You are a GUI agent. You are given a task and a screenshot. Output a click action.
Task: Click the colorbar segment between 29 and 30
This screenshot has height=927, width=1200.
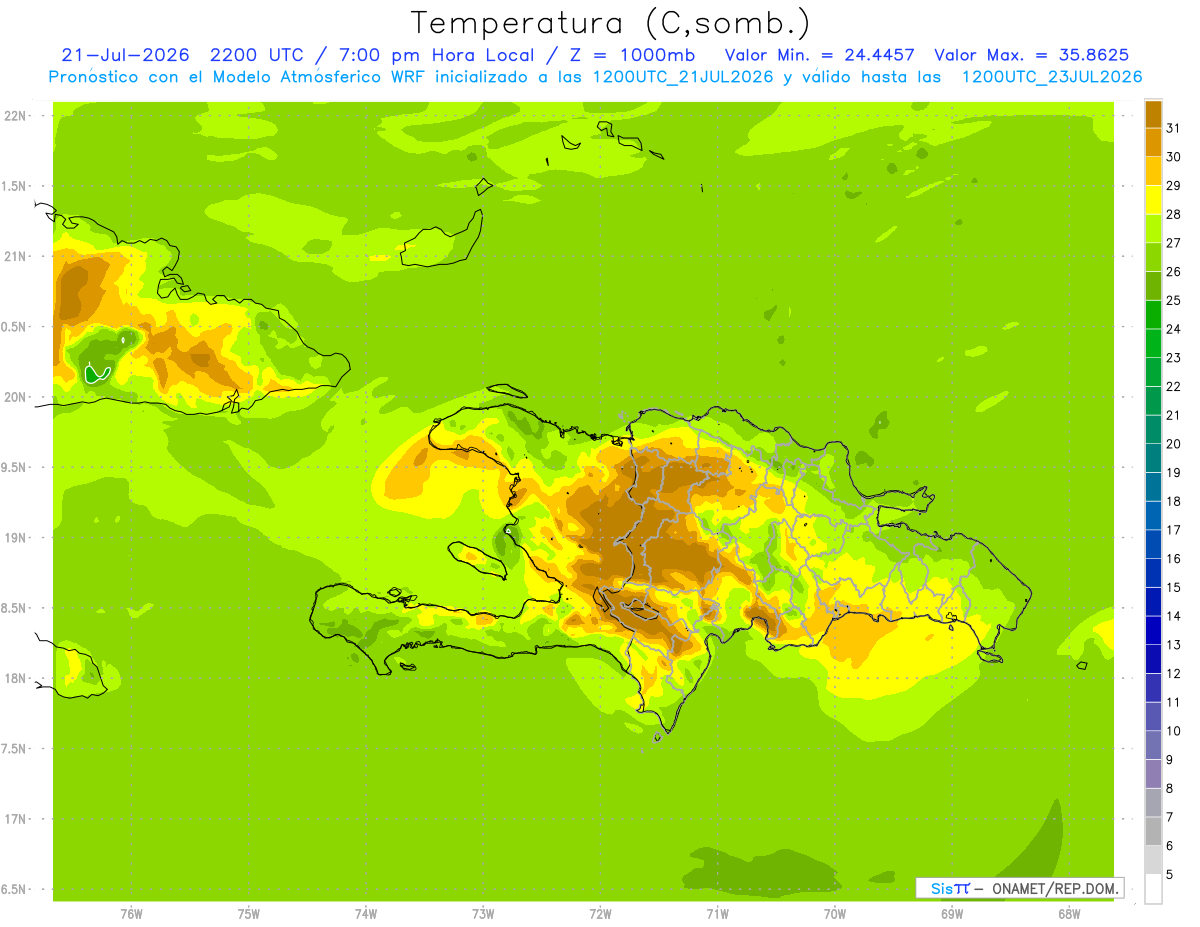click(x=1153, y=171)
